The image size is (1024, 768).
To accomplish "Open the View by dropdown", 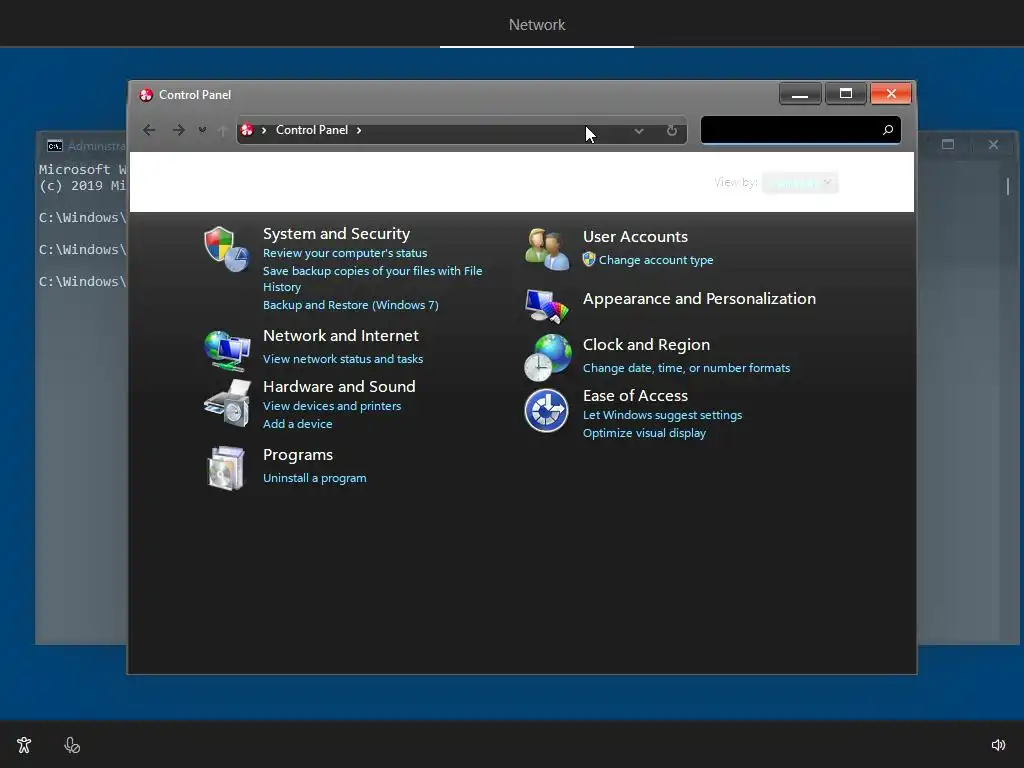I will [800, 183].
